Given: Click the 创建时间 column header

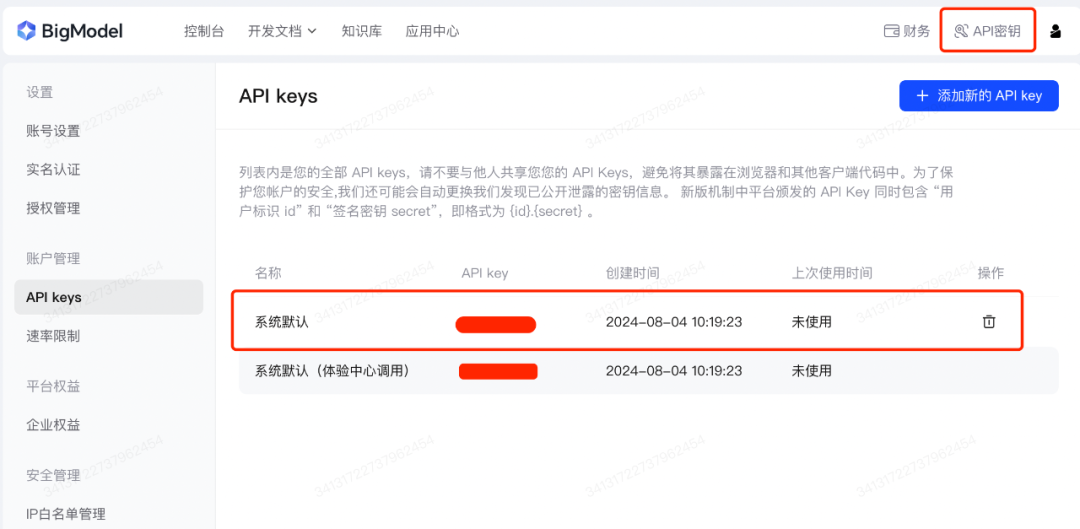Looking at the screenshot, I should (x=632, y=273).
